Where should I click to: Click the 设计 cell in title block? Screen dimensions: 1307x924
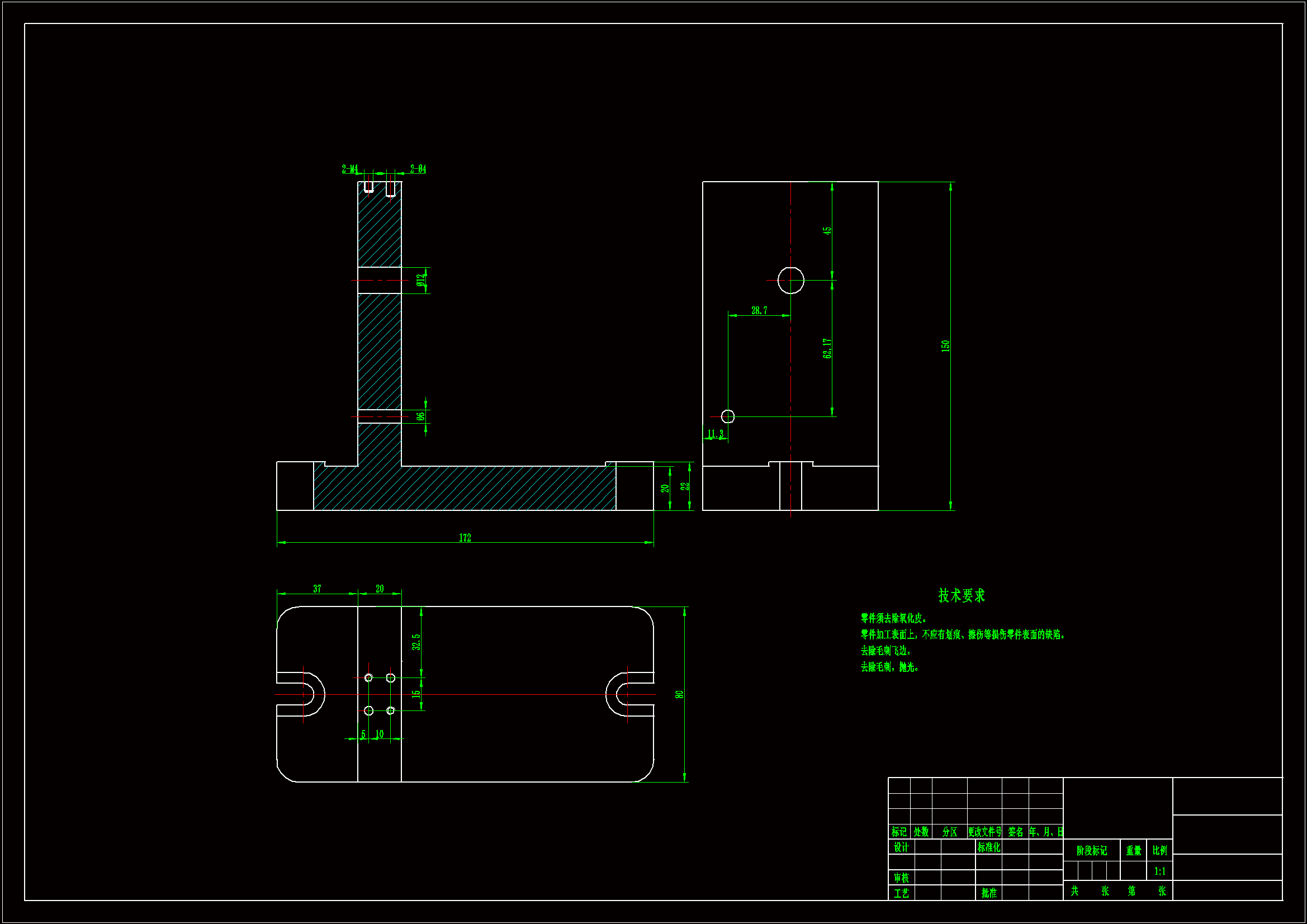pos(901,847)
